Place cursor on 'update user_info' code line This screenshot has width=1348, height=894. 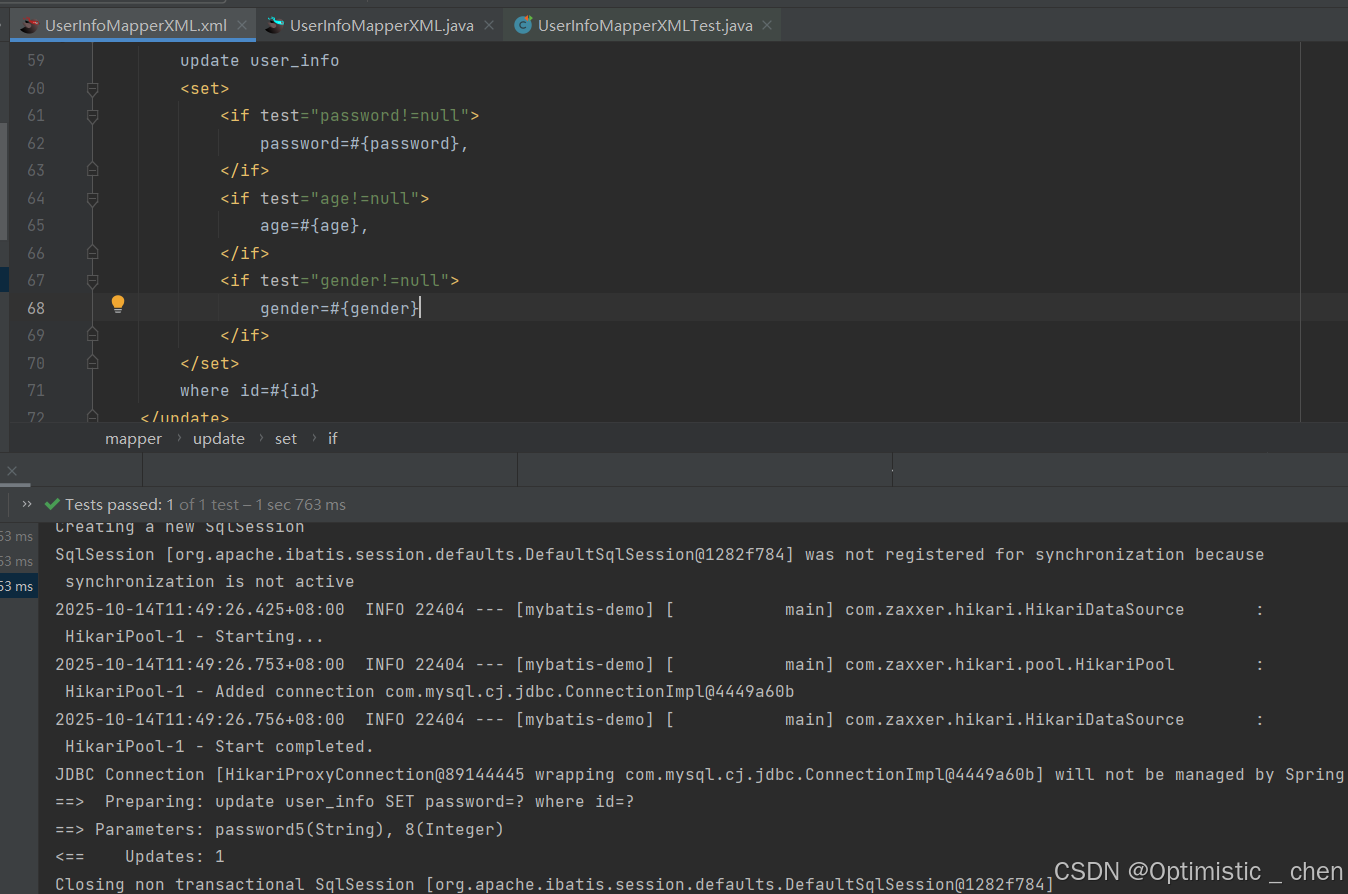pyautogui.click(x=259, y=61)
